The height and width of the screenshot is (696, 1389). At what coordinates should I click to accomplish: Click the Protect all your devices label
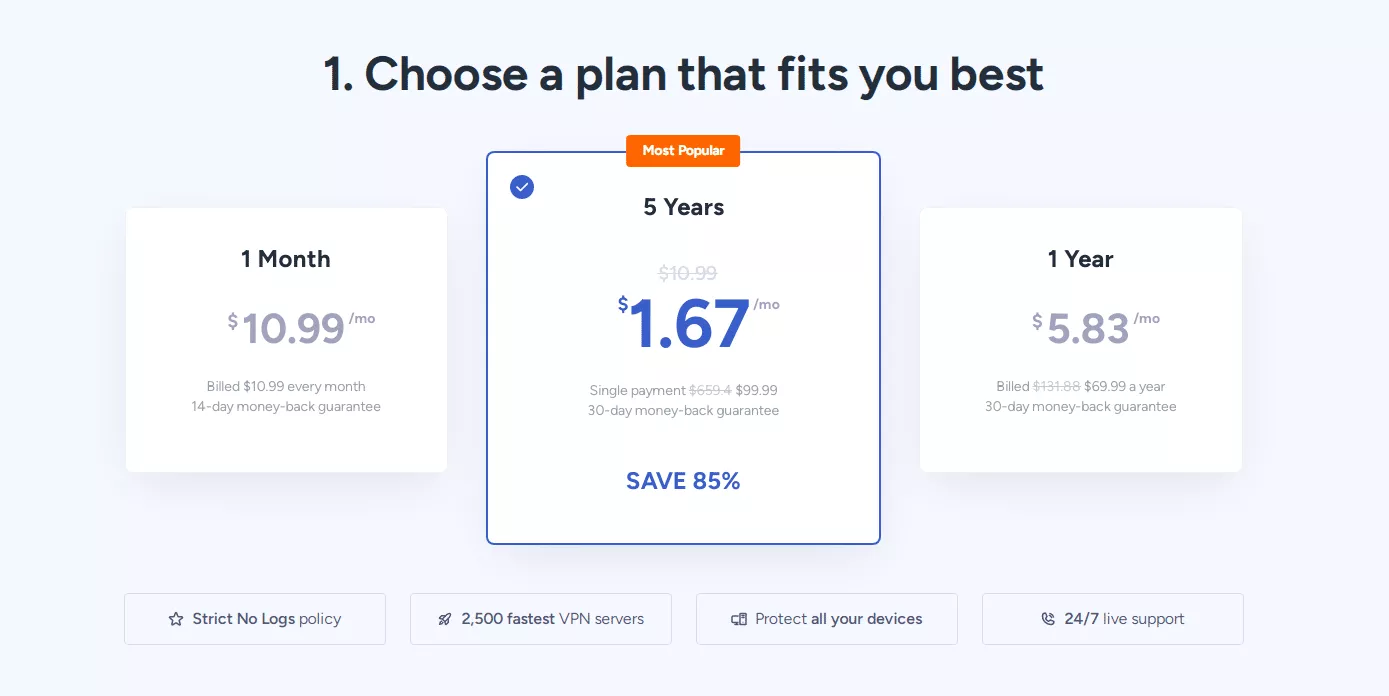838,619
